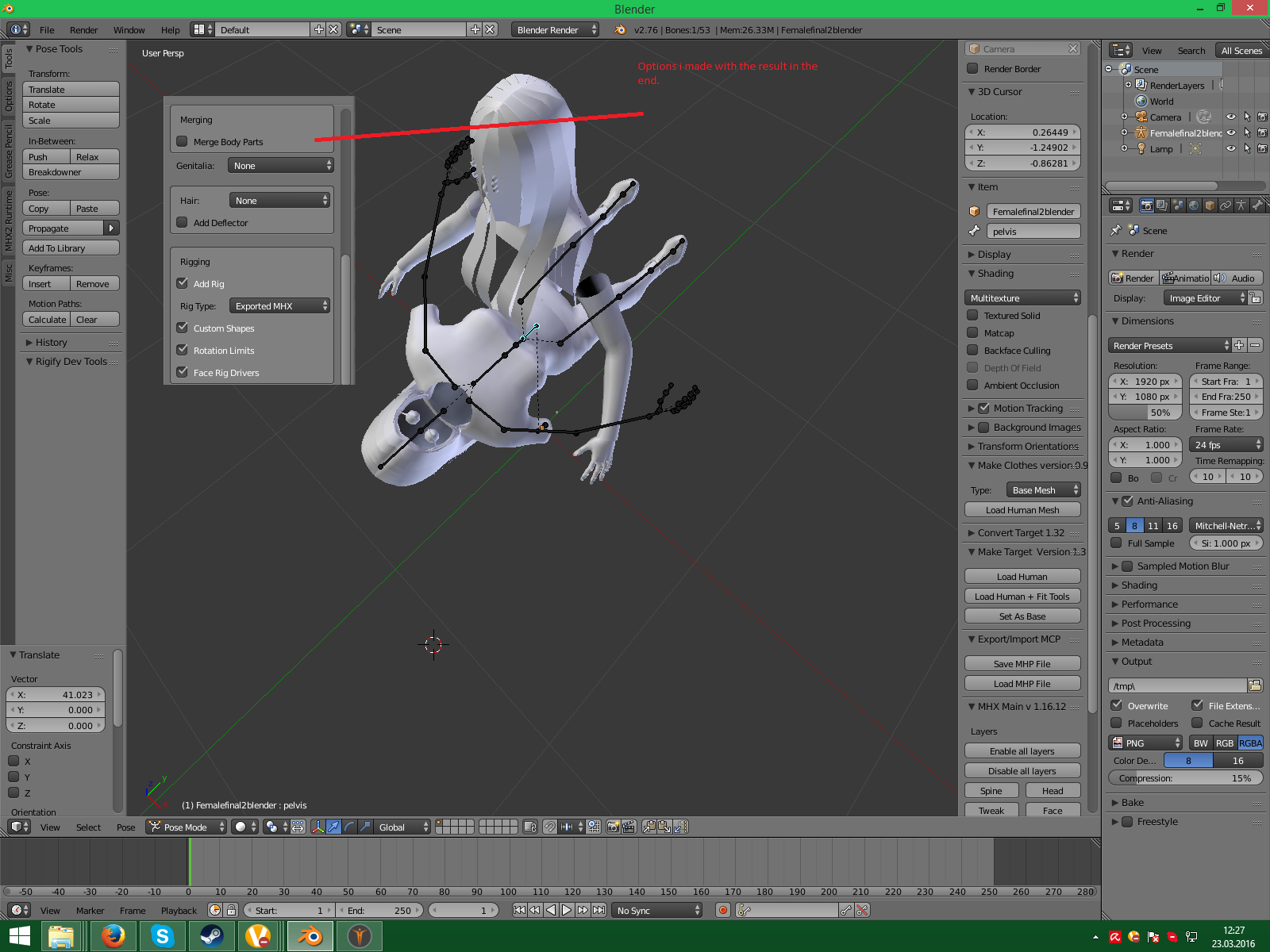
Task: Enable the Ambient Occlusion checkbox
Action: point(972,385)
